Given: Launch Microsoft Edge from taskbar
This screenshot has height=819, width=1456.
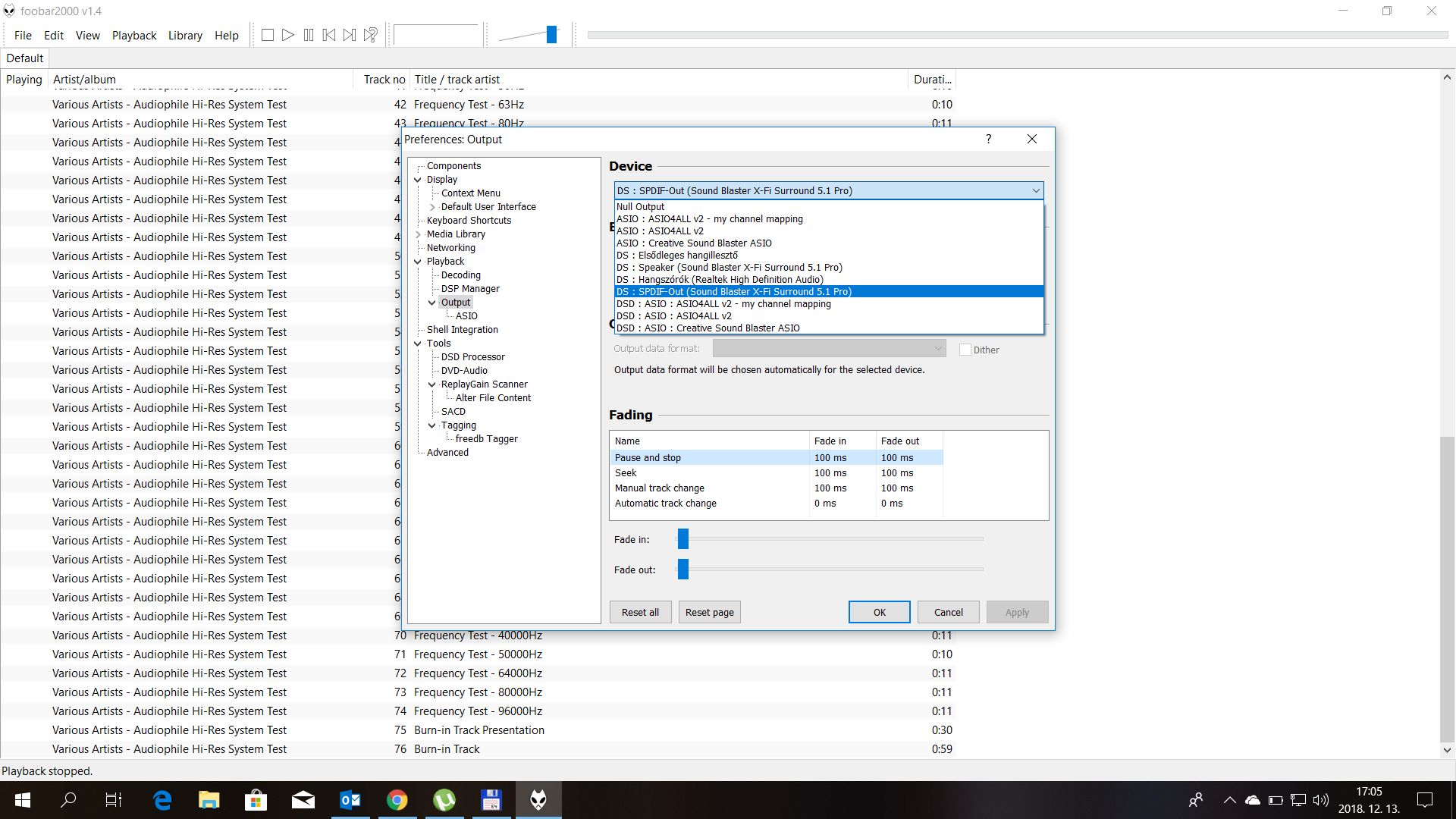Looking at the screenshot, I should click(162, 800).
